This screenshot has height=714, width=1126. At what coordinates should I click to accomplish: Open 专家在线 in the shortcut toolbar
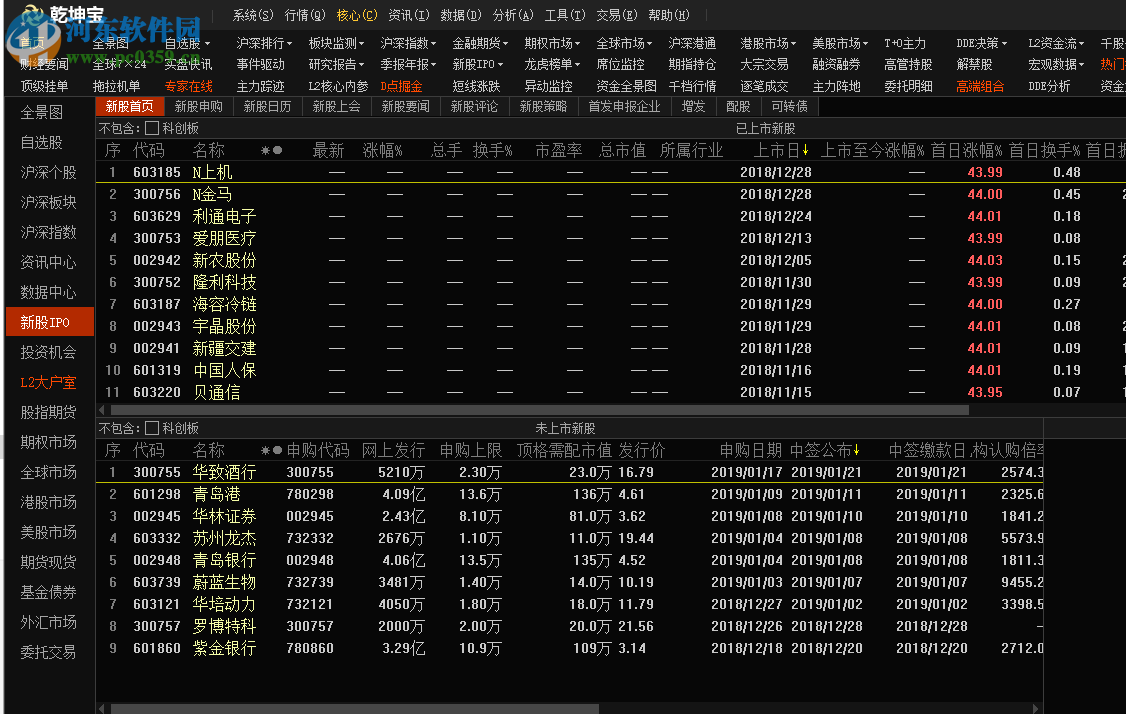click(189, 86)
